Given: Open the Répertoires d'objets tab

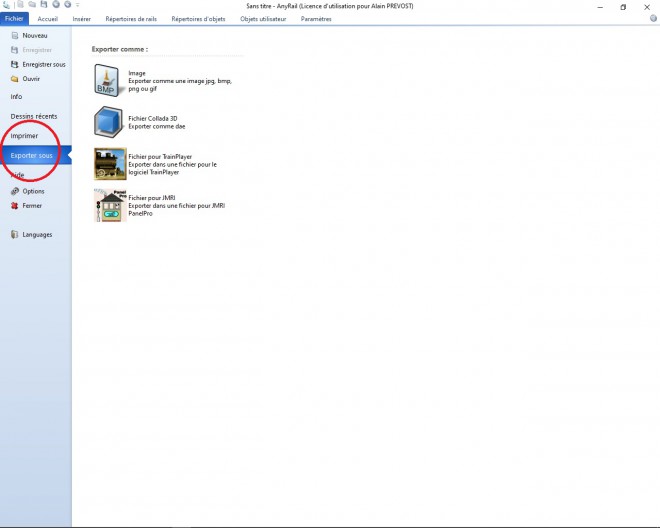Looking at the screenshot, I should coord(198,19).
